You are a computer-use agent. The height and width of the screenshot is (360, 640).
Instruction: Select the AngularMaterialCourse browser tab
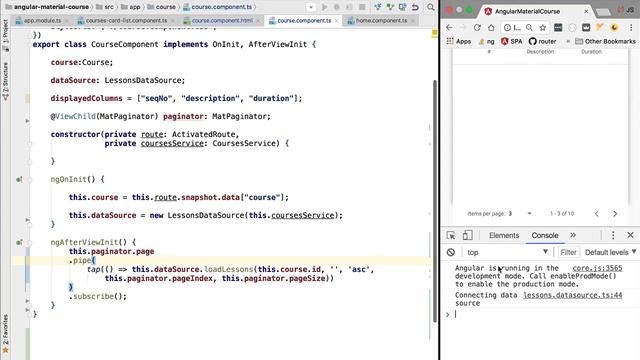pos(527,11)
